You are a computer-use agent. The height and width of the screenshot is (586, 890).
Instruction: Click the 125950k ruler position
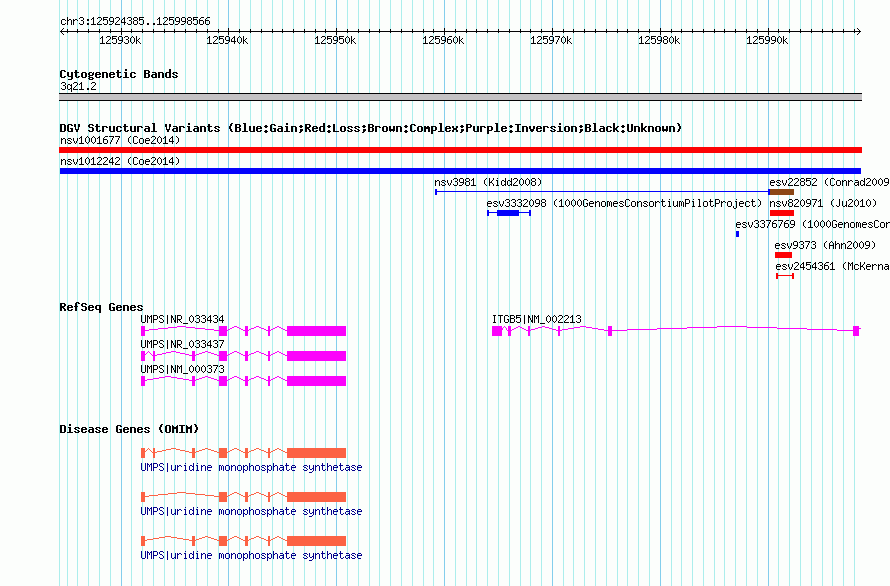[x=335, y=40]
